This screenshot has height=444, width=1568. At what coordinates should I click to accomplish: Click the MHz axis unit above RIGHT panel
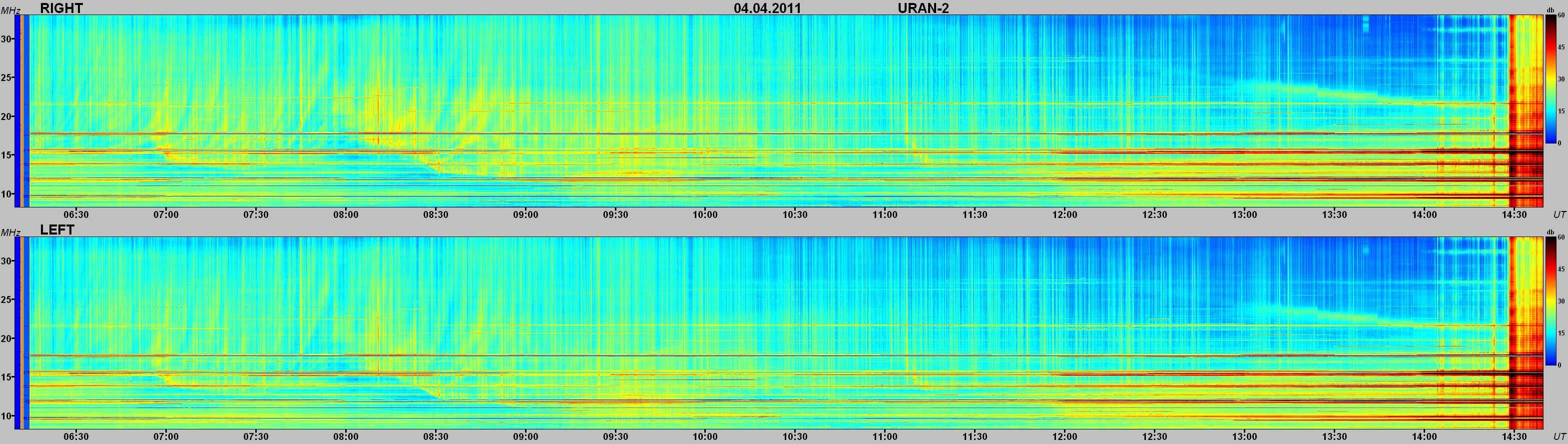click(10, 10)
